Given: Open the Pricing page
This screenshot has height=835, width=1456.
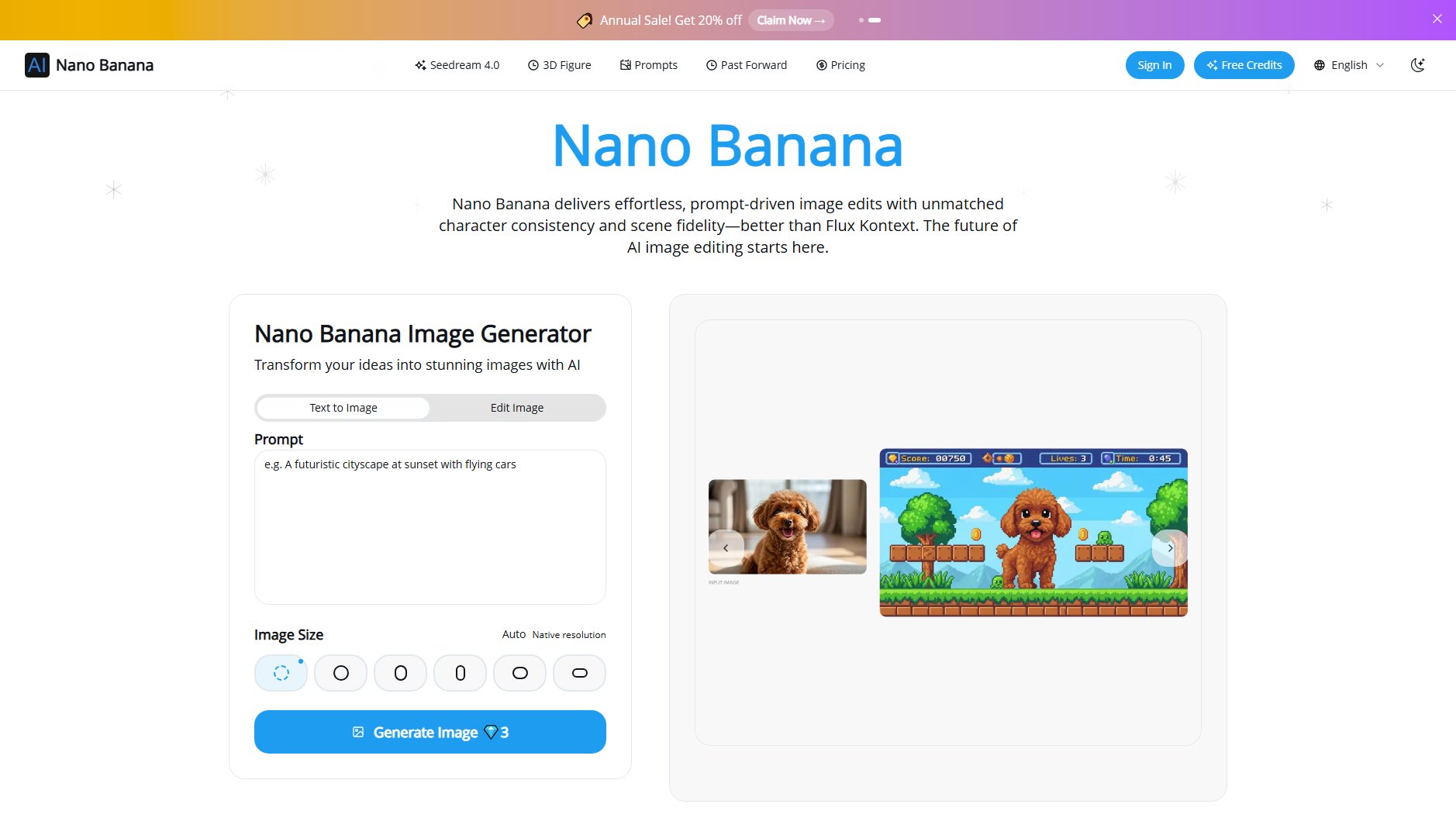Looking at the screenshot, I should (x=840, y=65).
